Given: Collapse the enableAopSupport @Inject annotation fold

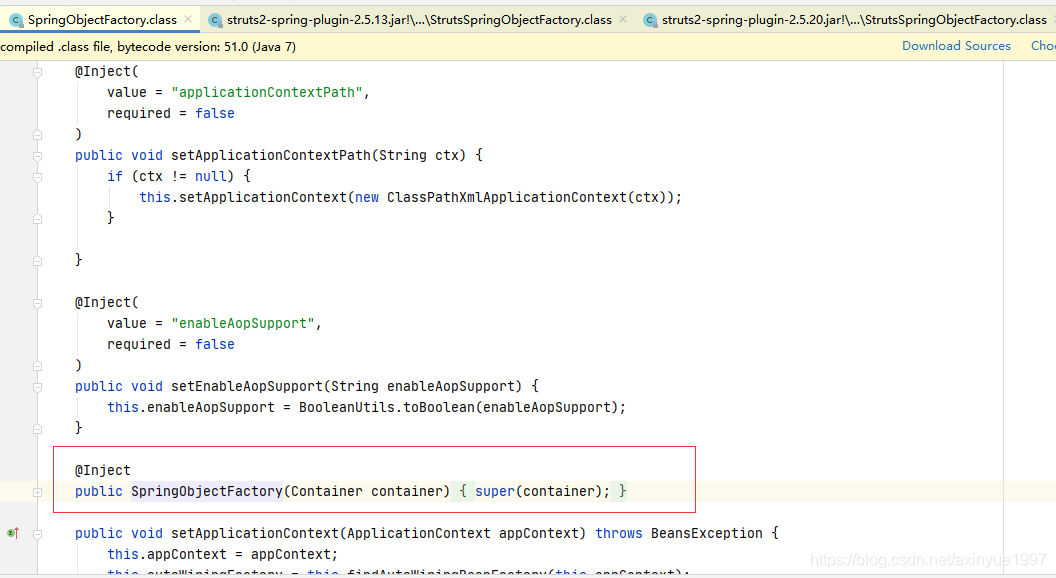Looking at the screenshot, I should point(36,302).
